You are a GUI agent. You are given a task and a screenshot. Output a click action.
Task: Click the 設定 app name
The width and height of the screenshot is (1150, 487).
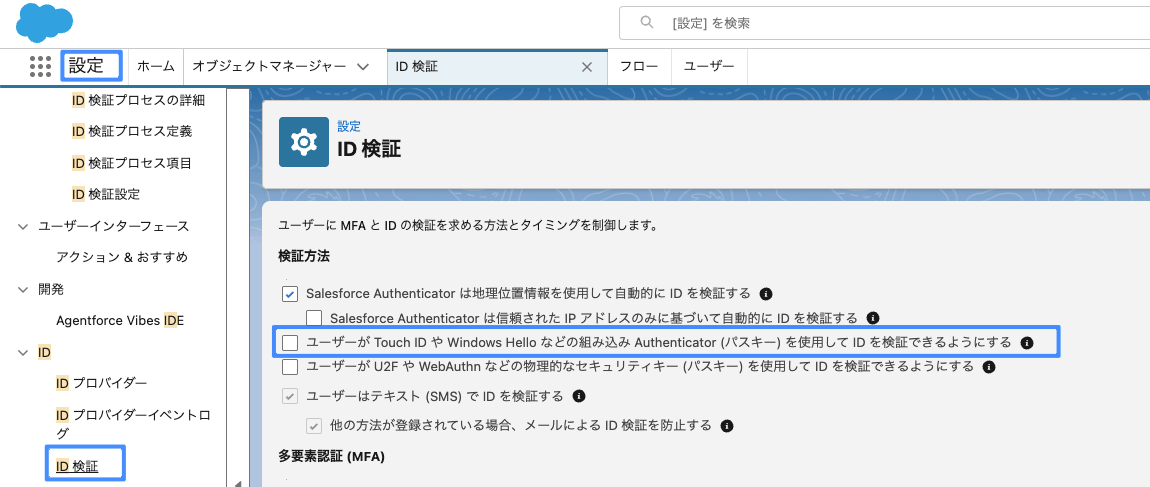[87, 65]
